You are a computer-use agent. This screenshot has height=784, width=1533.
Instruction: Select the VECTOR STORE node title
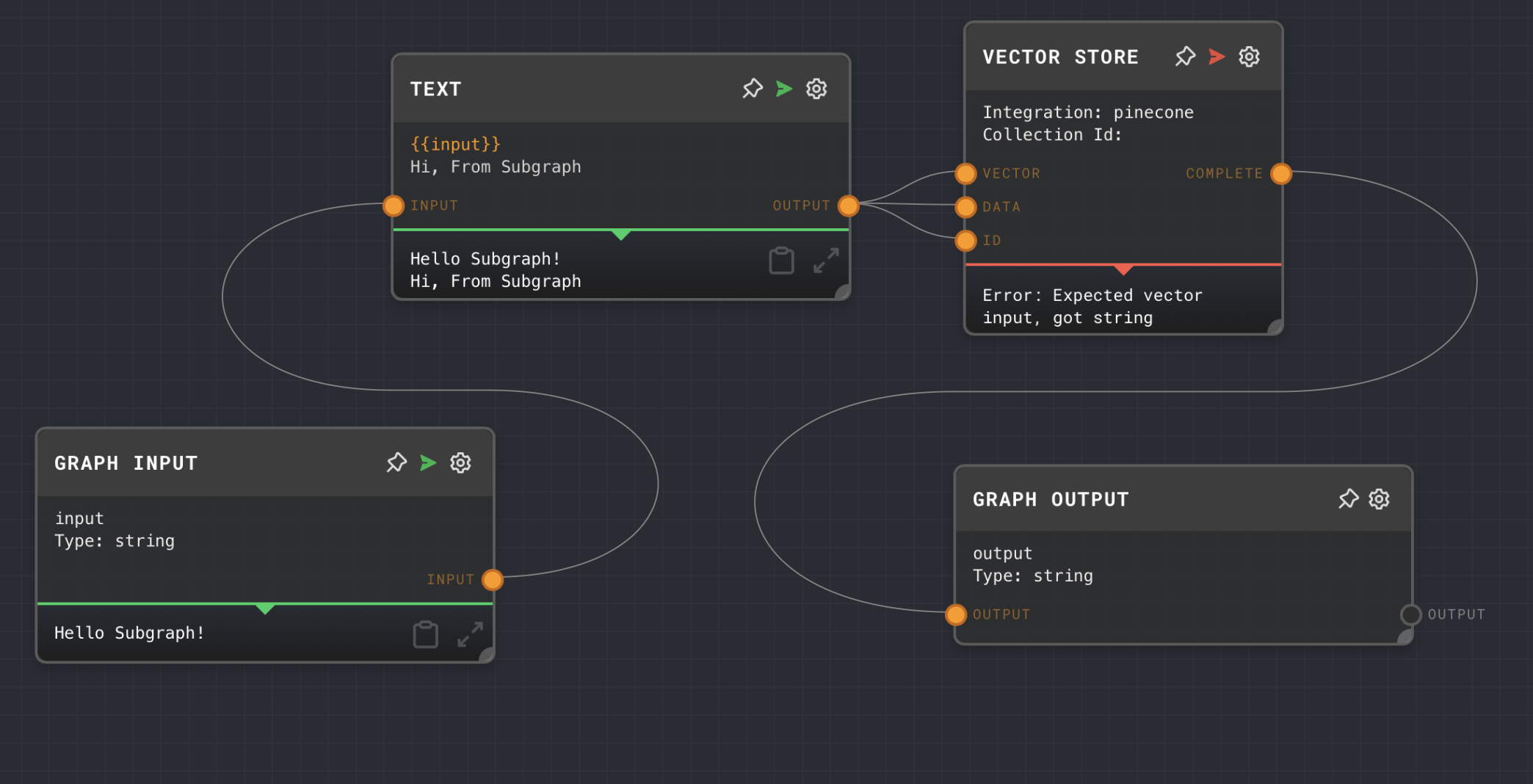1060,57
